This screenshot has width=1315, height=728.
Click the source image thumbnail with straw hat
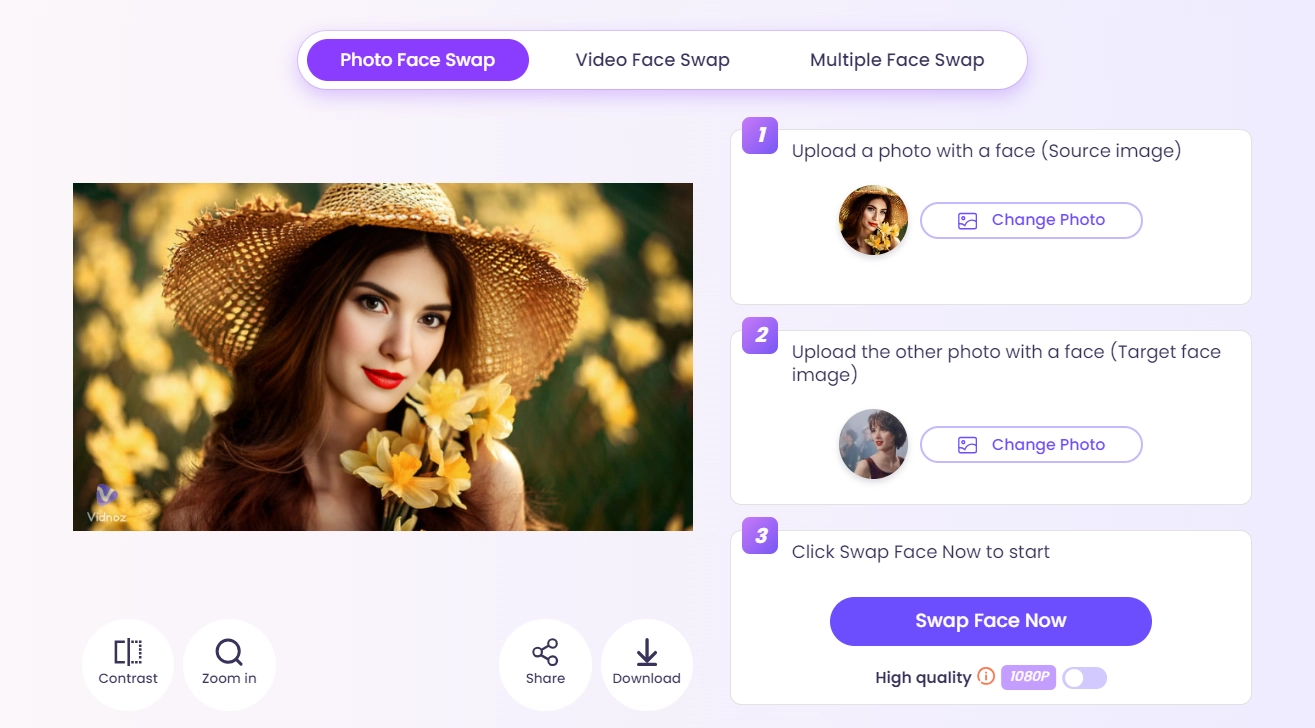click(x=873, y=220)
